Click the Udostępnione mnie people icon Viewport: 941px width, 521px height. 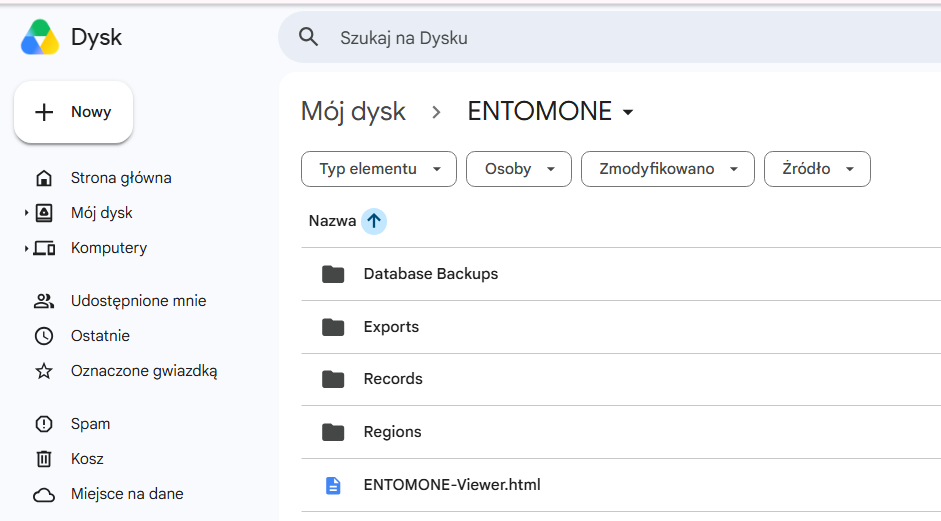44,301
